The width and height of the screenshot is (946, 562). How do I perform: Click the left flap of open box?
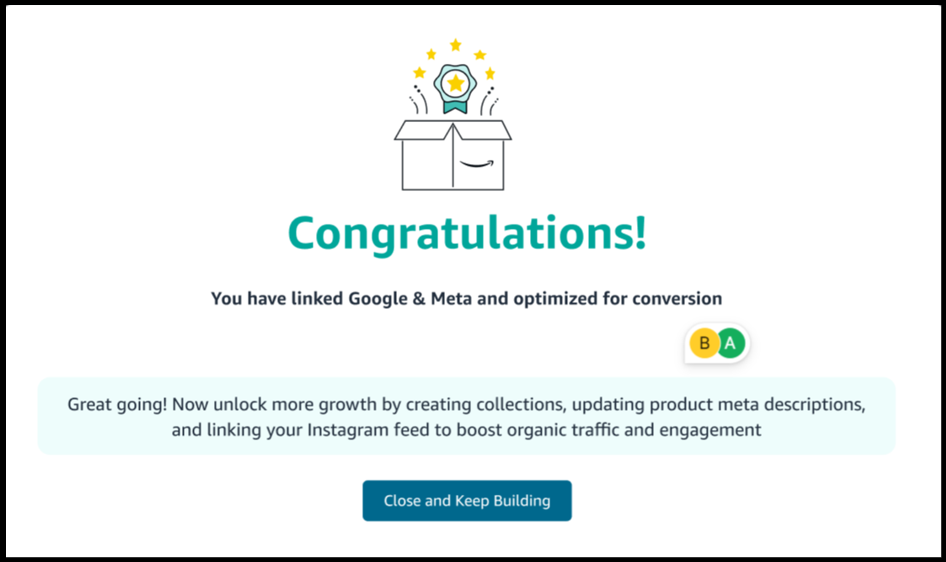pos(422,129)
